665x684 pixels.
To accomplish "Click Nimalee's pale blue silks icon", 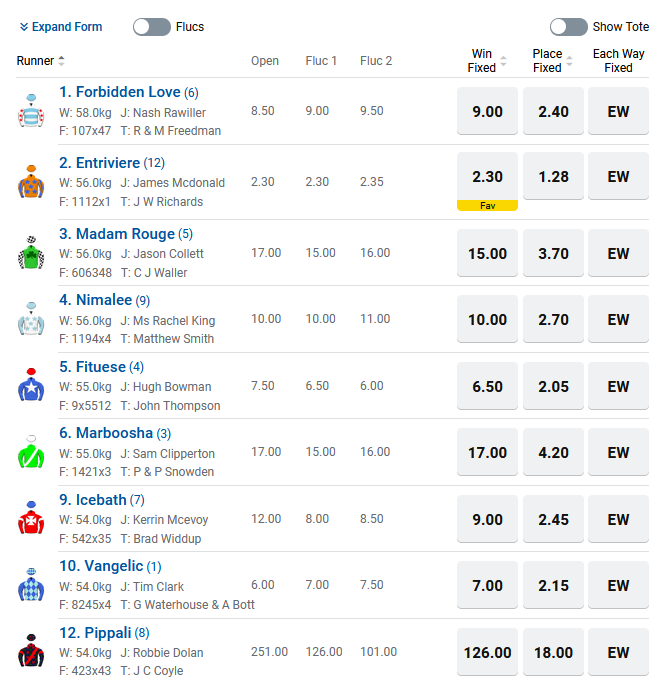I will coord(32,319).
